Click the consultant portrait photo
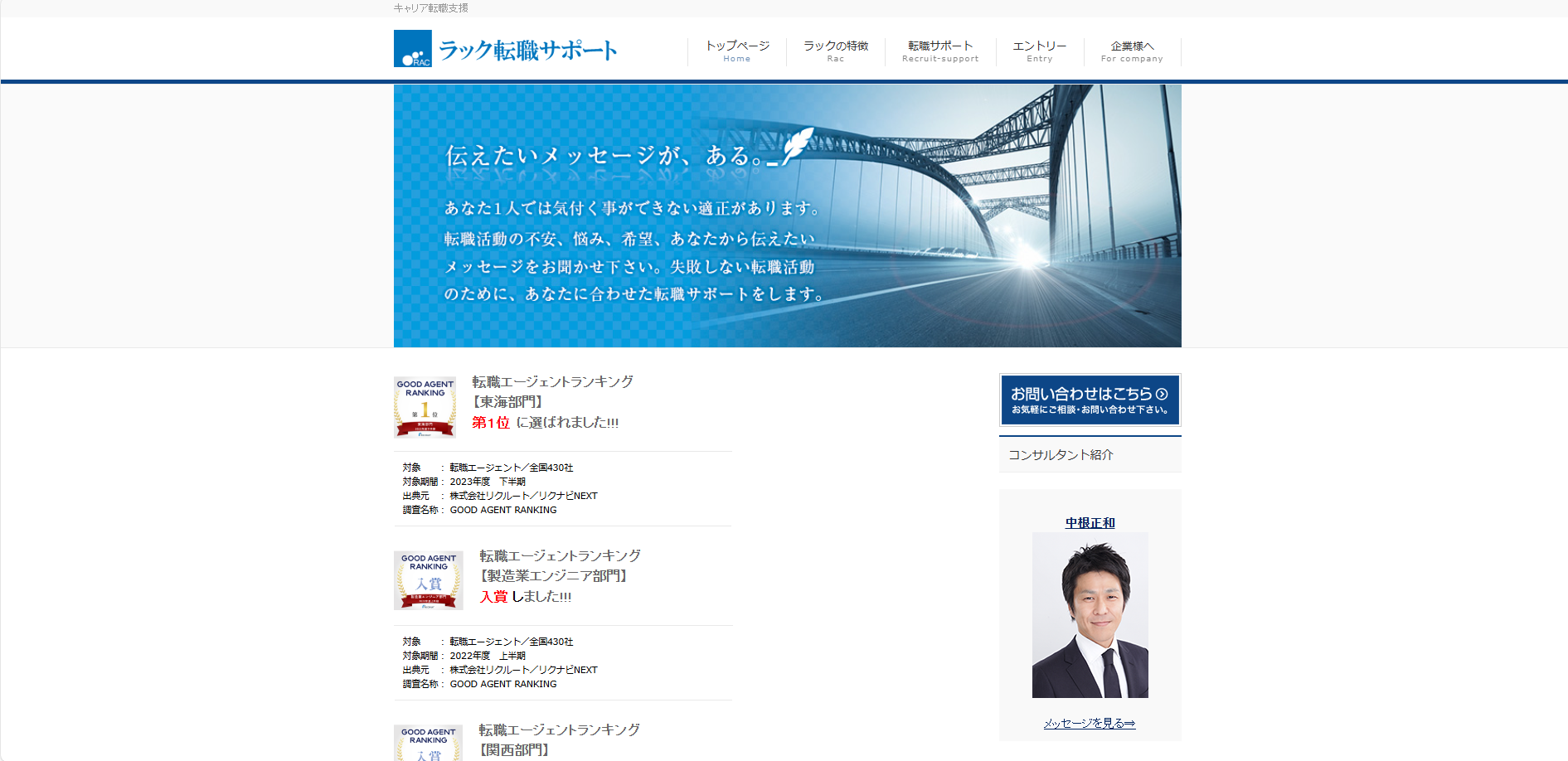Image resolution: width=1568 pixels, height=761 pixels. click(x=1090, y=615)
